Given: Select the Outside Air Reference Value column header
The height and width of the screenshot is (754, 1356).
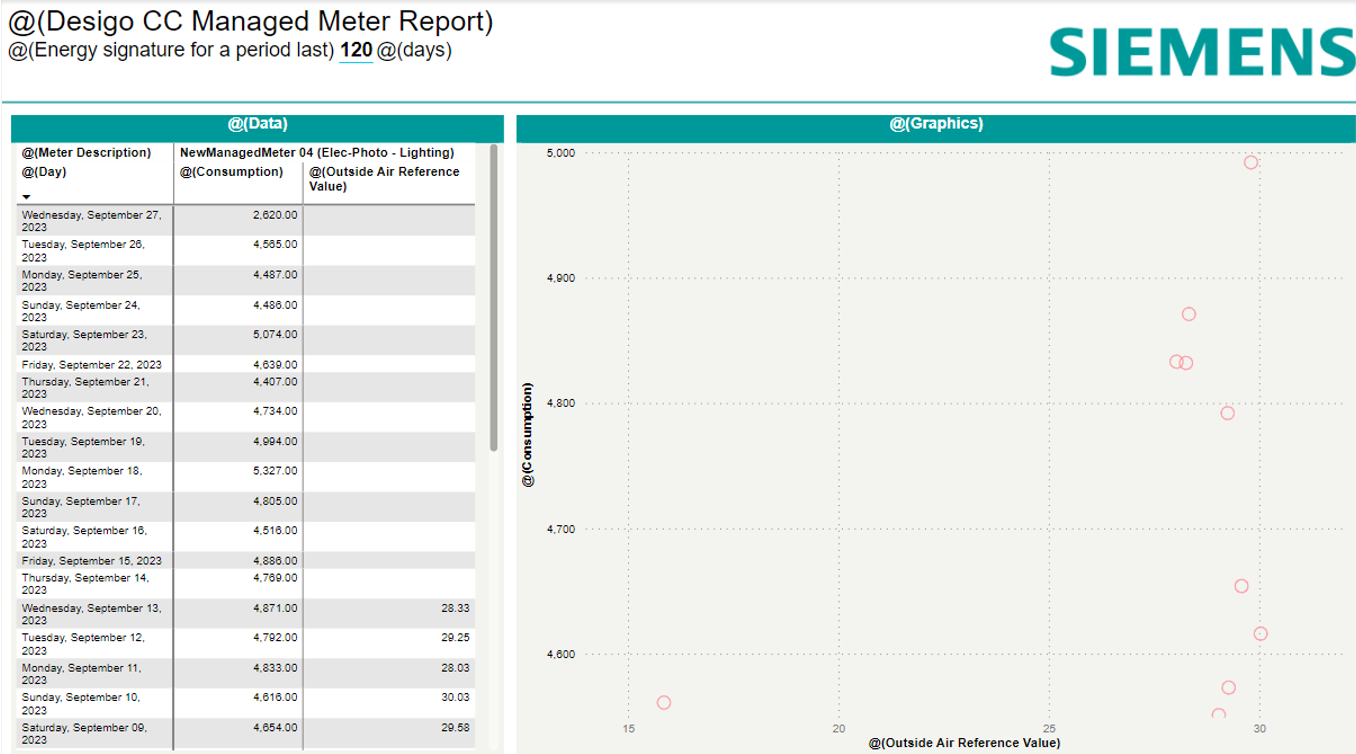Looking at the screenshot, I should (x=384, y=178).
